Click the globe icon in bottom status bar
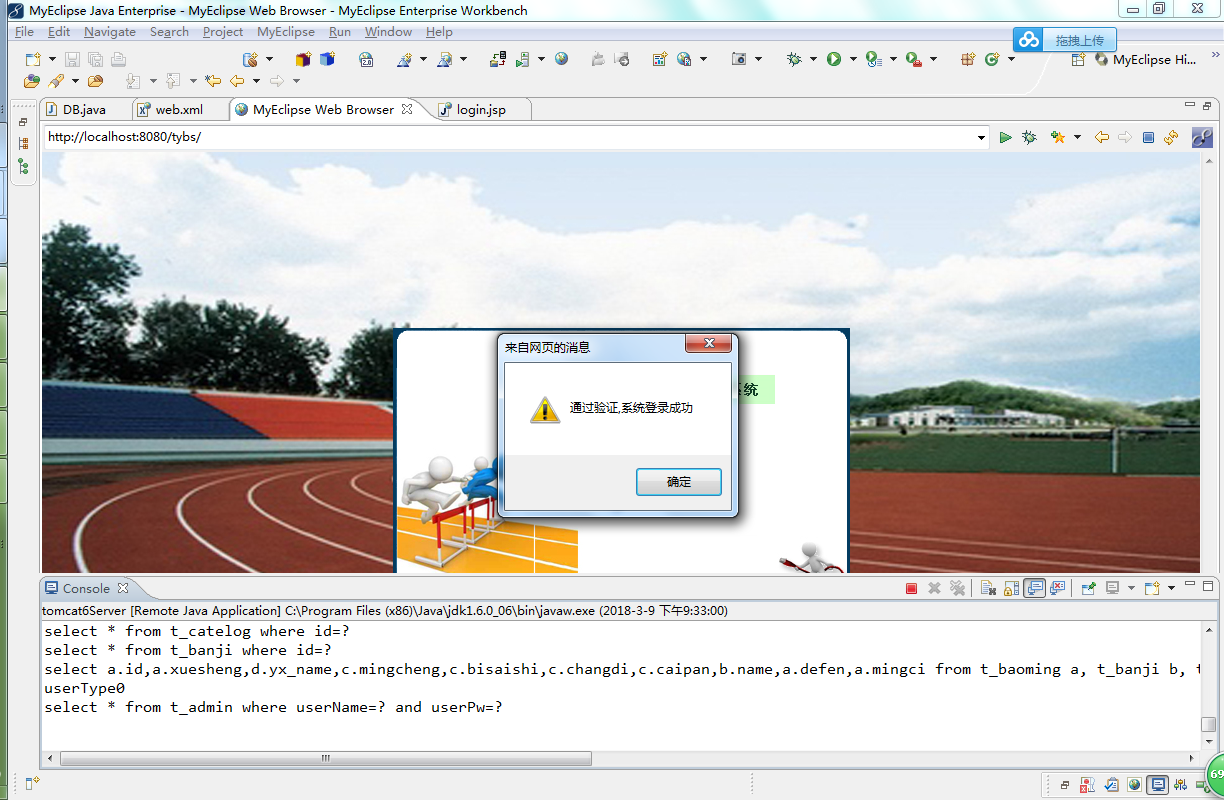This screenshot has width=1224, height=800. pyautogui.click(x=1134, y=785)
